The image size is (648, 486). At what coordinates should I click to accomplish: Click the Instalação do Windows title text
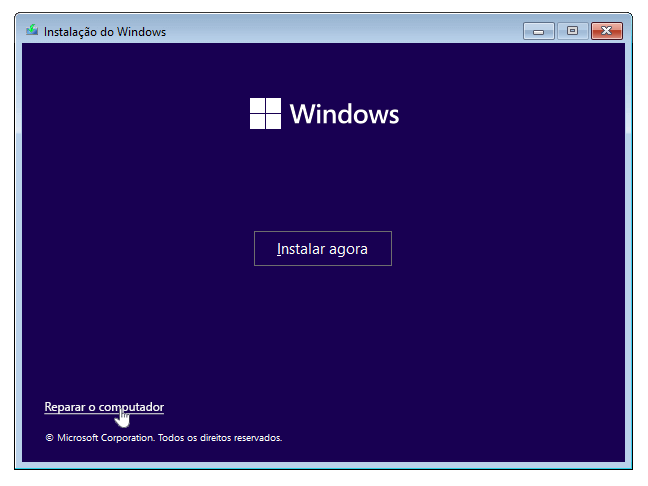pos(105,32)
